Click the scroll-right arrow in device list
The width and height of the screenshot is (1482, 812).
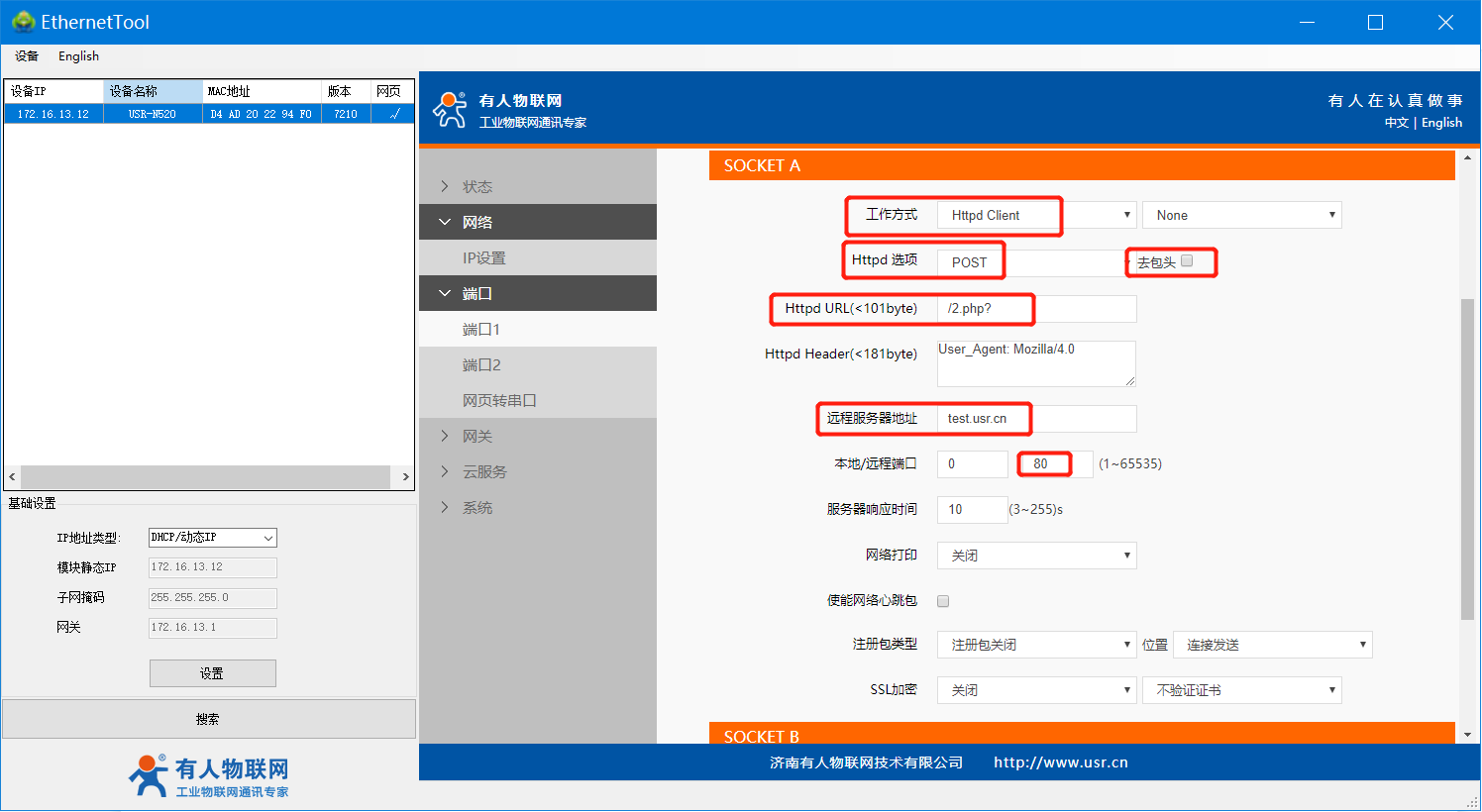pyautogui.click(x=405, y=477)
